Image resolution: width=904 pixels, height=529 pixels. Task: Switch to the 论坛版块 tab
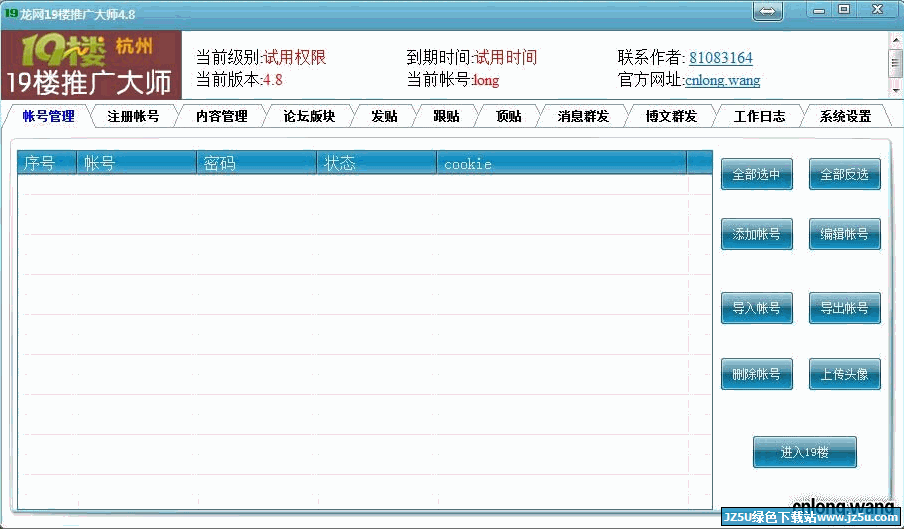tap(309, 116)
